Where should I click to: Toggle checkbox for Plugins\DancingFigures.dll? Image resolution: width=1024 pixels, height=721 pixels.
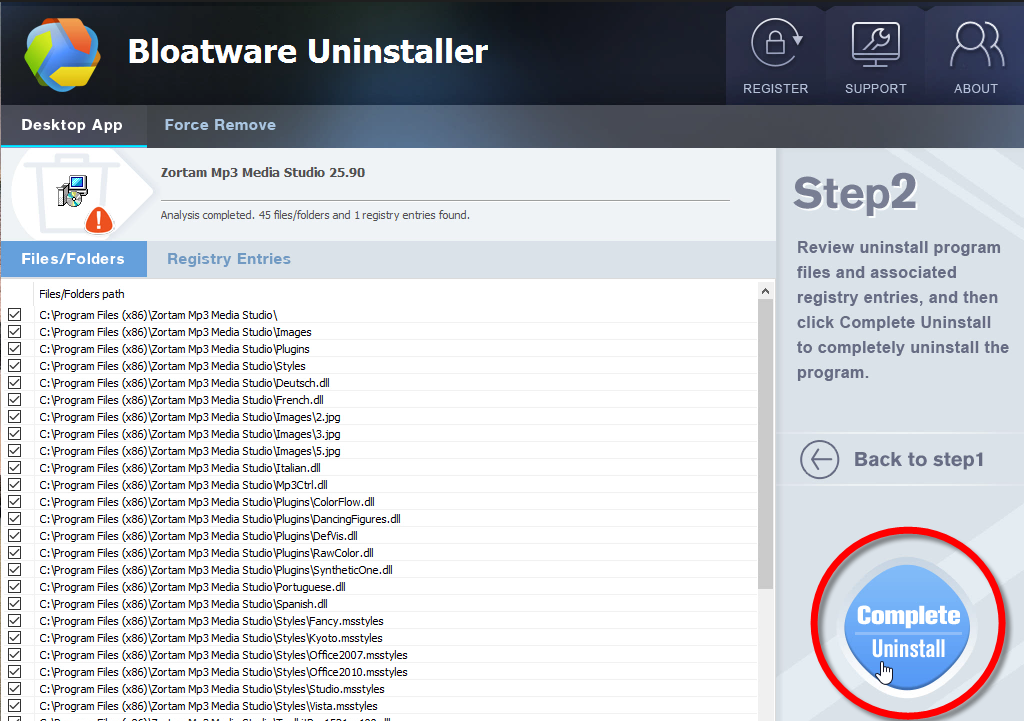point(14,519)
